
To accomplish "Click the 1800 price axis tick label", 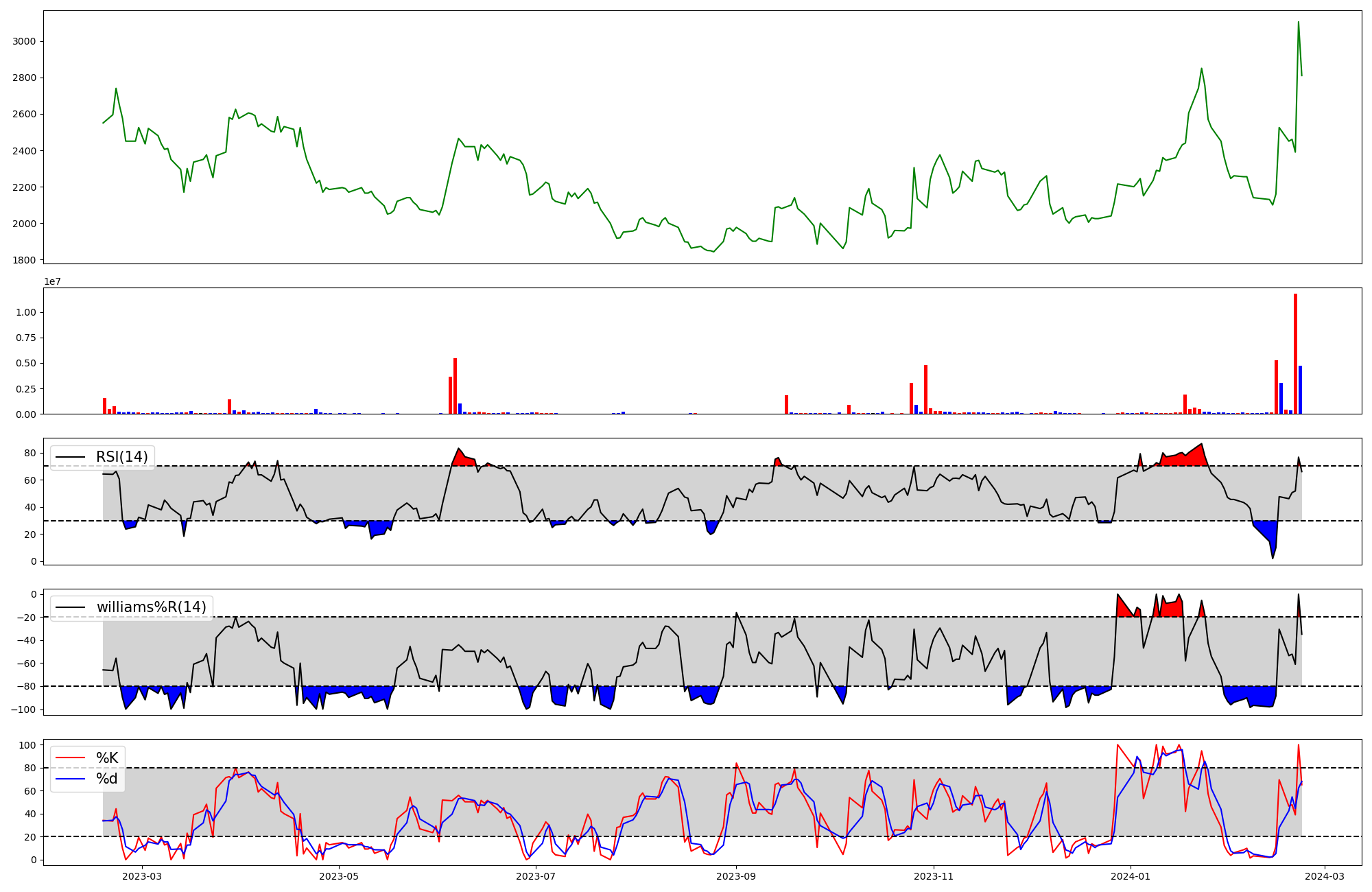I will pos(24,260).
